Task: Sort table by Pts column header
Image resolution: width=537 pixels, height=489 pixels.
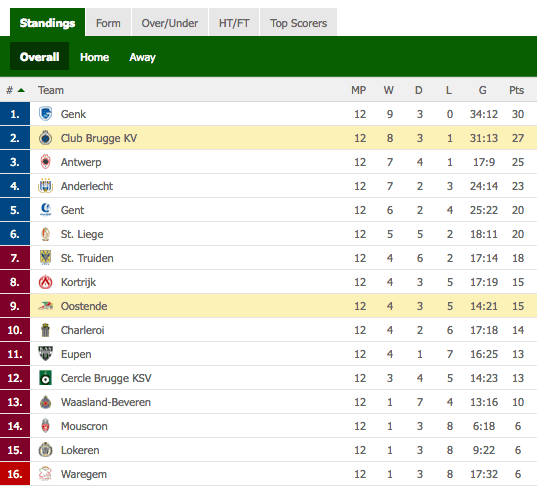Action: coord(516,90)
